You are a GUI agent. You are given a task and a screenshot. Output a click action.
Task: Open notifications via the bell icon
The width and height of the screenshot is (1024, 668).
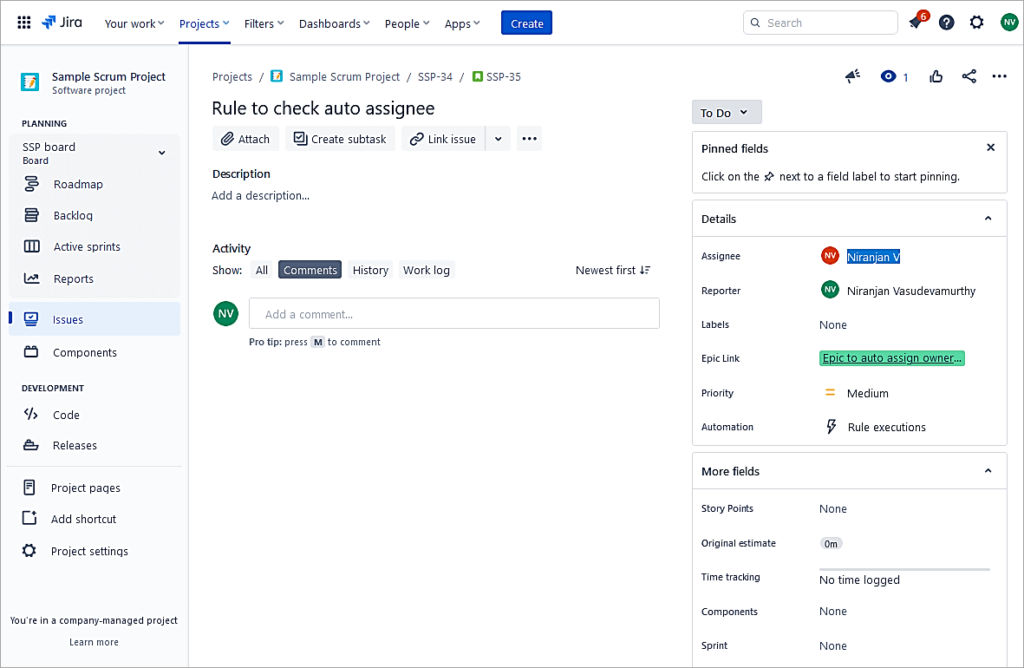click(x=916, y=21)
